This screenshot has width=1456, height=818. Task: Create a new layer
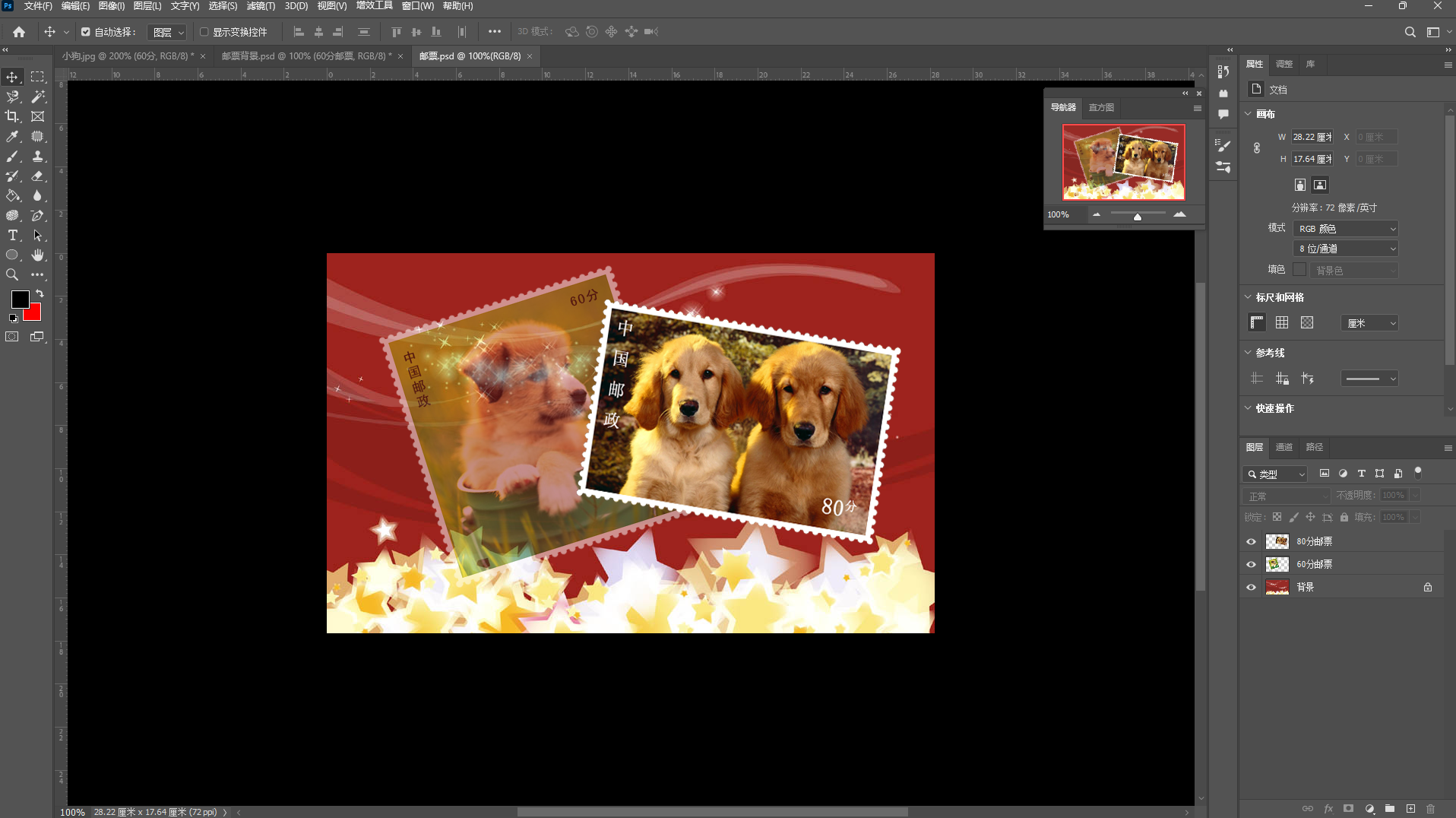coord(1410,809)
